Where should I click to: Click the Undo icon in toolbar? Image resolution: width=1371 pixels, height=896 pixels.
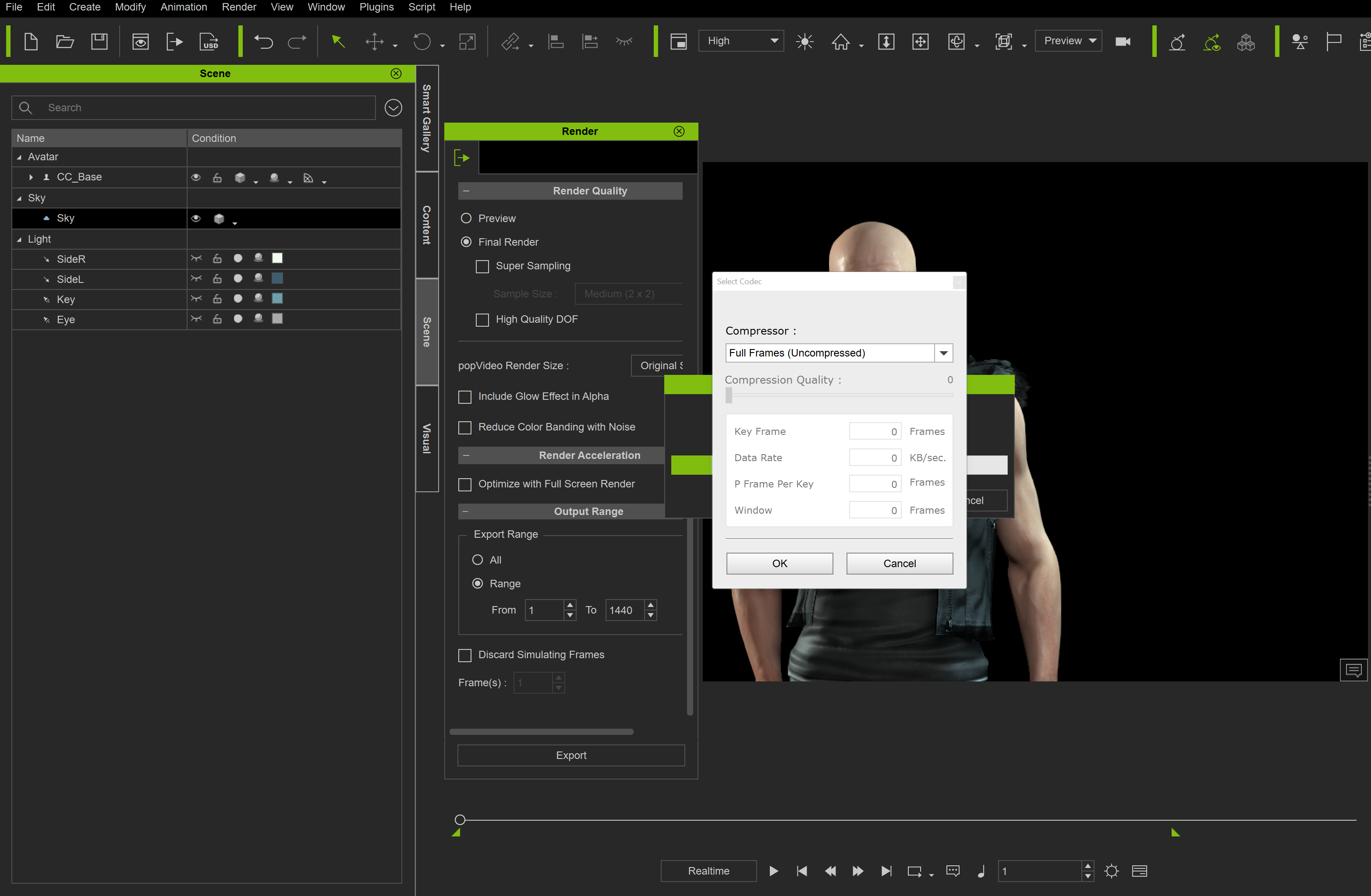(x=263, y=42)
